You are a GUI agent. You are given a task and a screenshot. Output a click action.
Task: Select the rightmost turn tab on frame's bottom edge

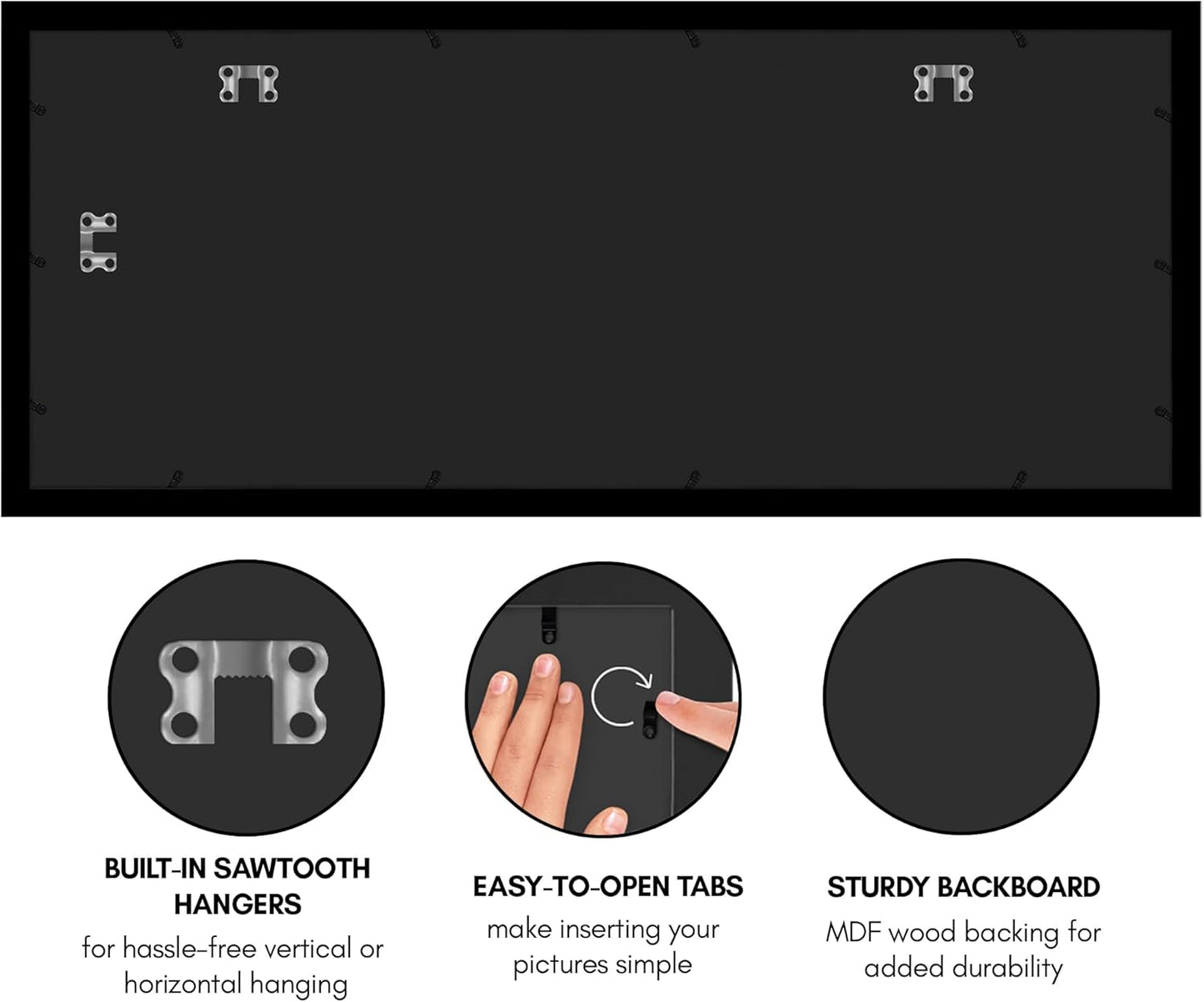pyautogui.click(x=1018, y=479)
